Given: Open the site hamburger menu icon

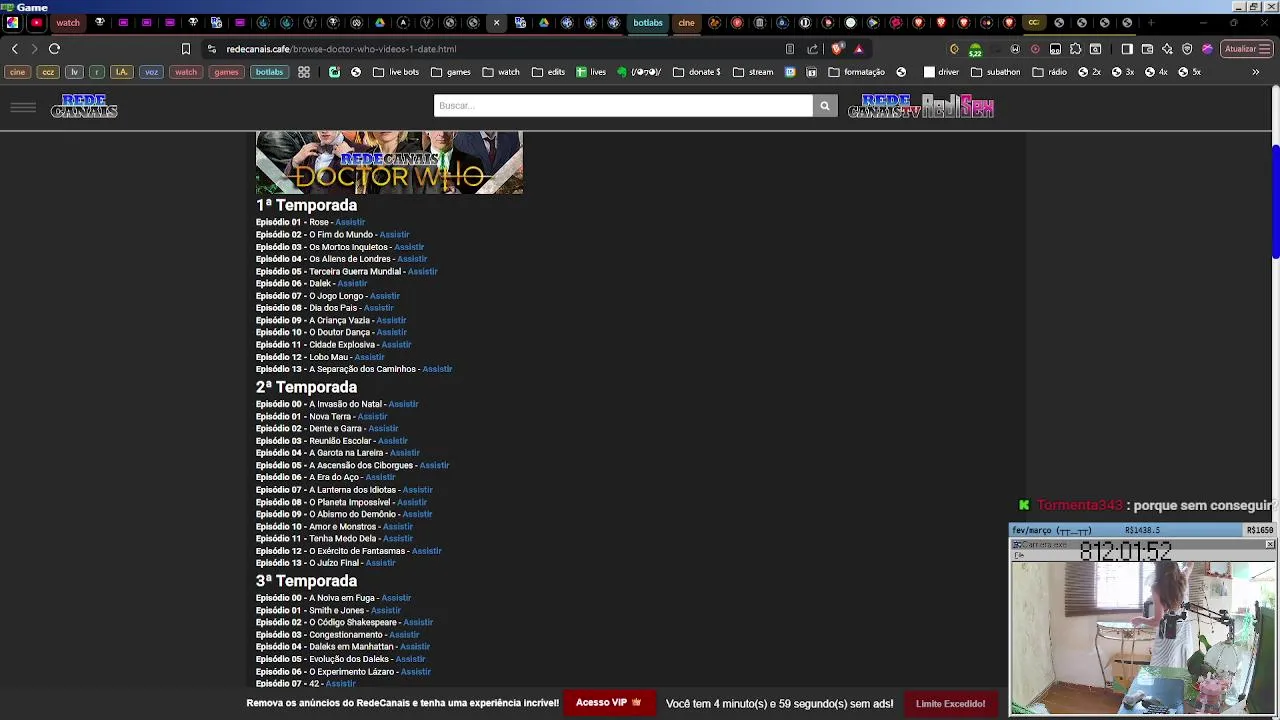Looking at the screenshot, I should 23,106.
